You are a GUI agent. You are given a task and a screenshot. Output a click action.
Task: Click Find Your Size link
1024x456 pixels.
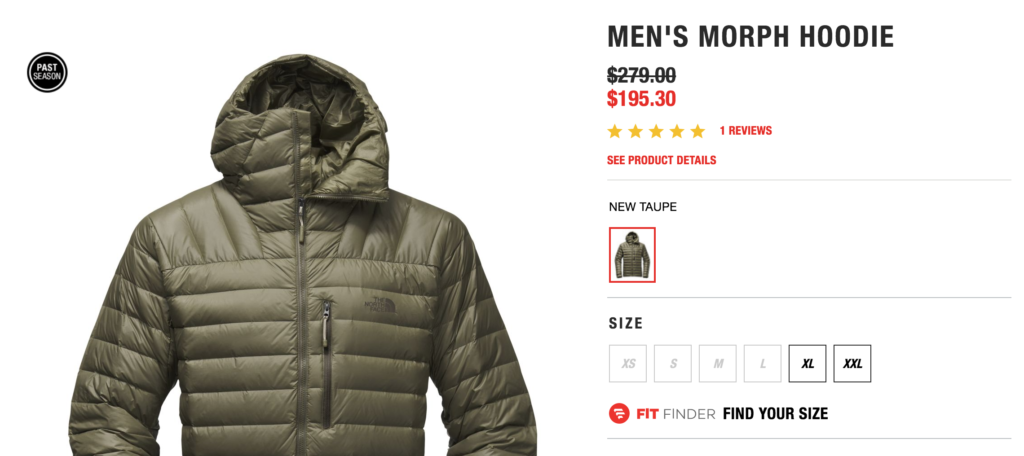(775, 414)
